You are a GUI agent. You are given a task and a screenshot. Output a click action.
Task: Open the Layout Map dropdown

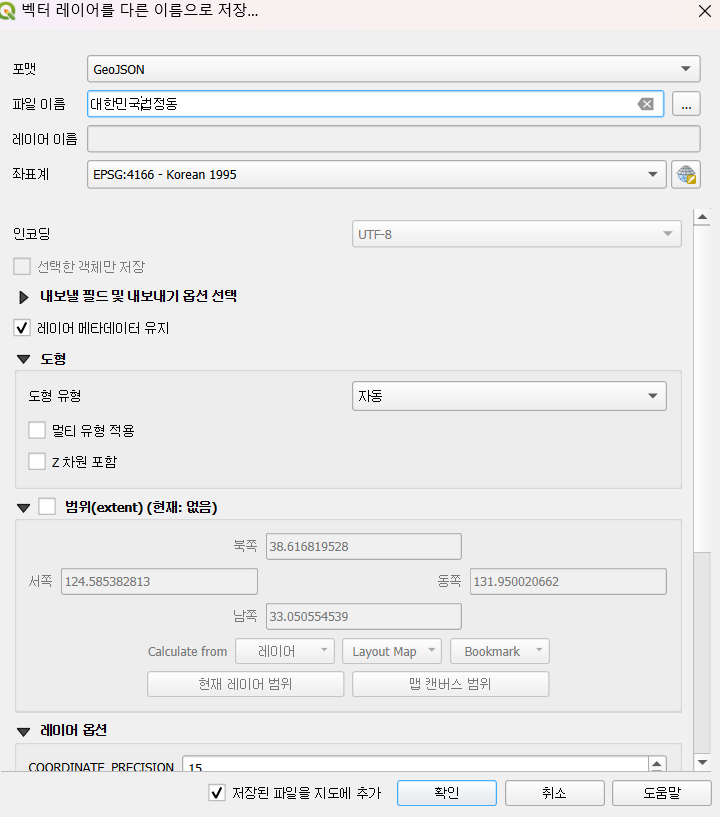[x=392, y=651]
